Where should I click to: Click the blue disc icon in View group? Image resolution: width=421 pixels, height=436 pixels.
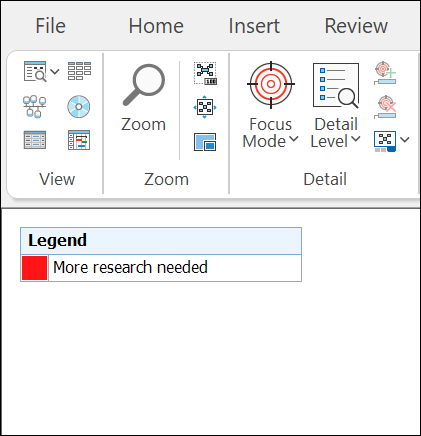79,107
